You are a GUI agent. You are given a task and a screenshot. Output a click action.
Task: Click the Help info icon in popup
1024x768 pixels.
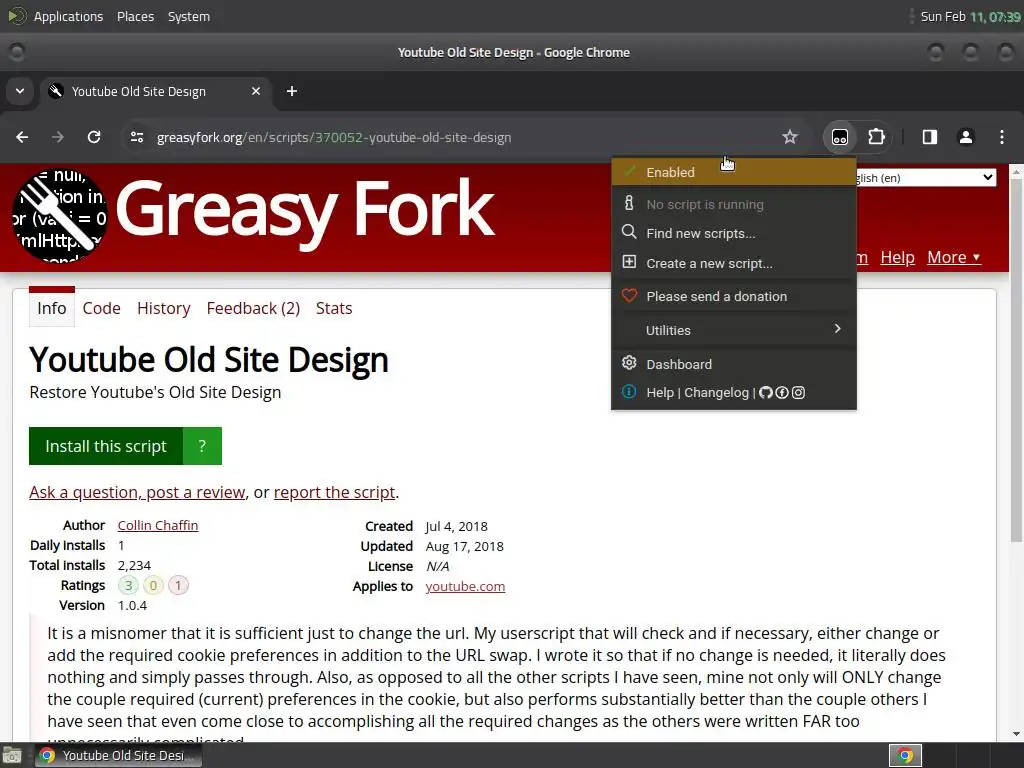pyautogui.click(x=629, y=392)
